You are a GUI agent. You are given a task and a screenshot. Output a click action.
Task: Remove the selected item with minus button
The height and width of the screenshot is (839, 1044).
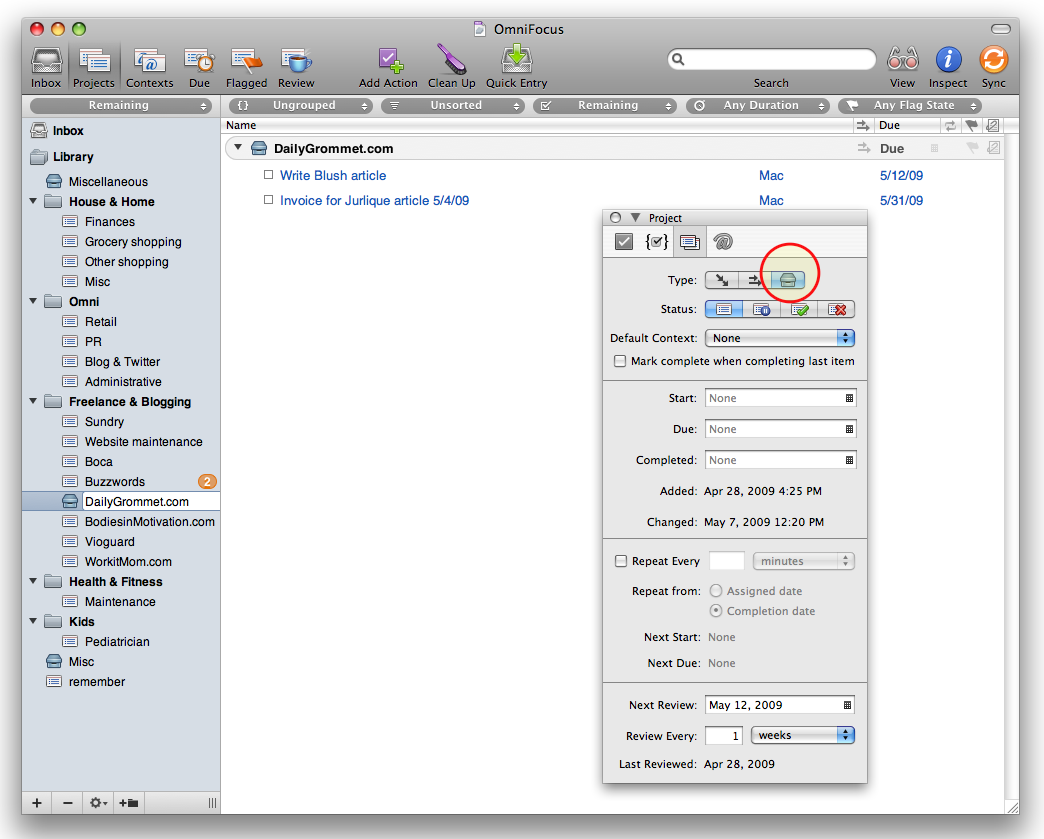click(x=67, y=803)
